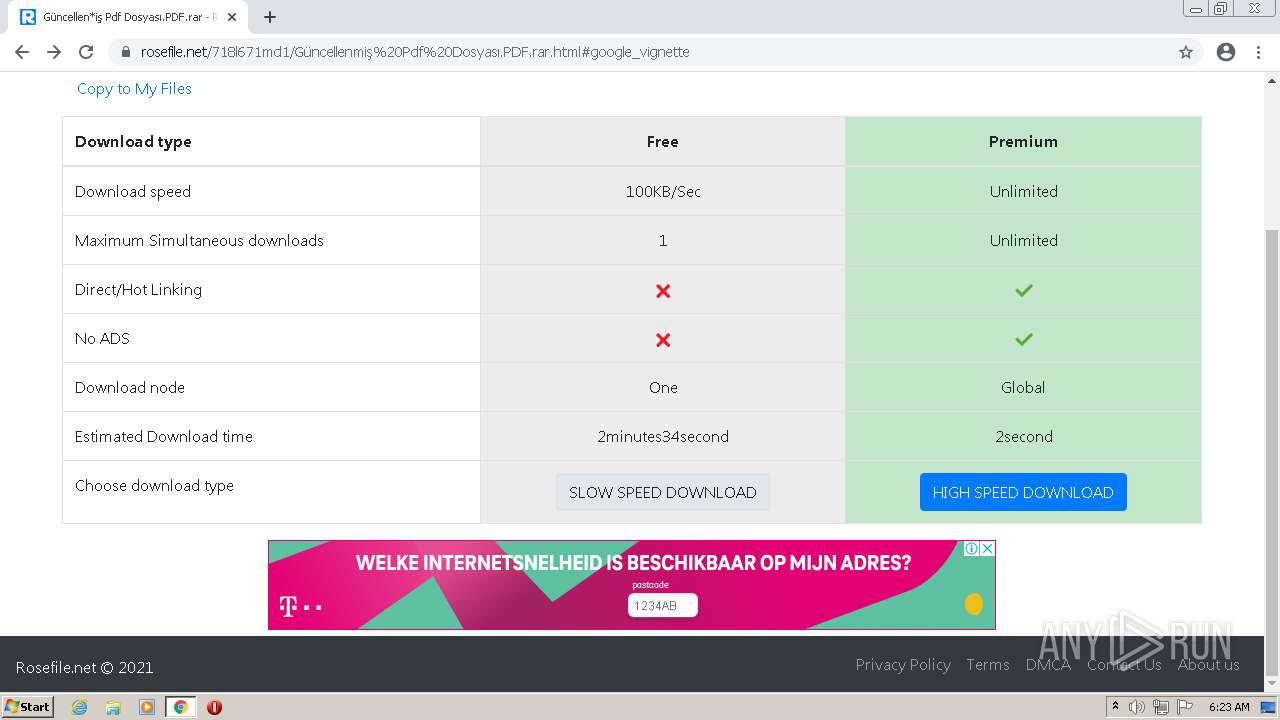Click the red X in Direct/Hot Linking row
Viewport: 1280px width, 720px height.
(x=663, y=291)
